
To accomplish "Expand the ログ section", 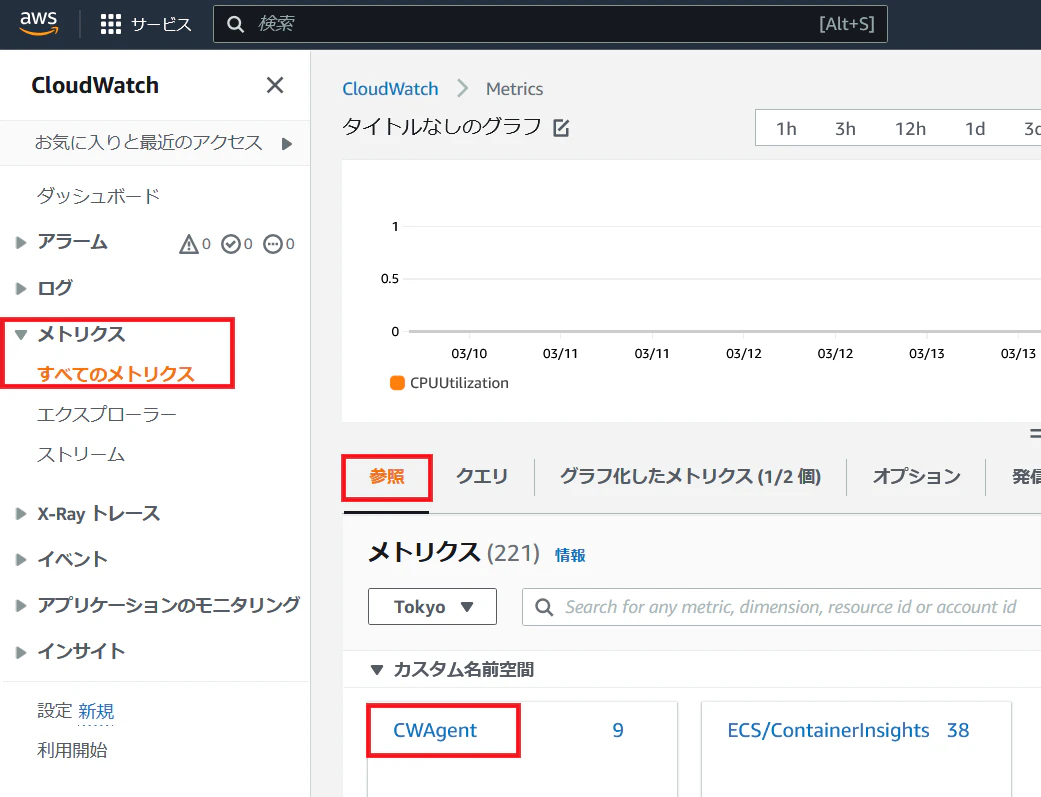I will [21, 288].
